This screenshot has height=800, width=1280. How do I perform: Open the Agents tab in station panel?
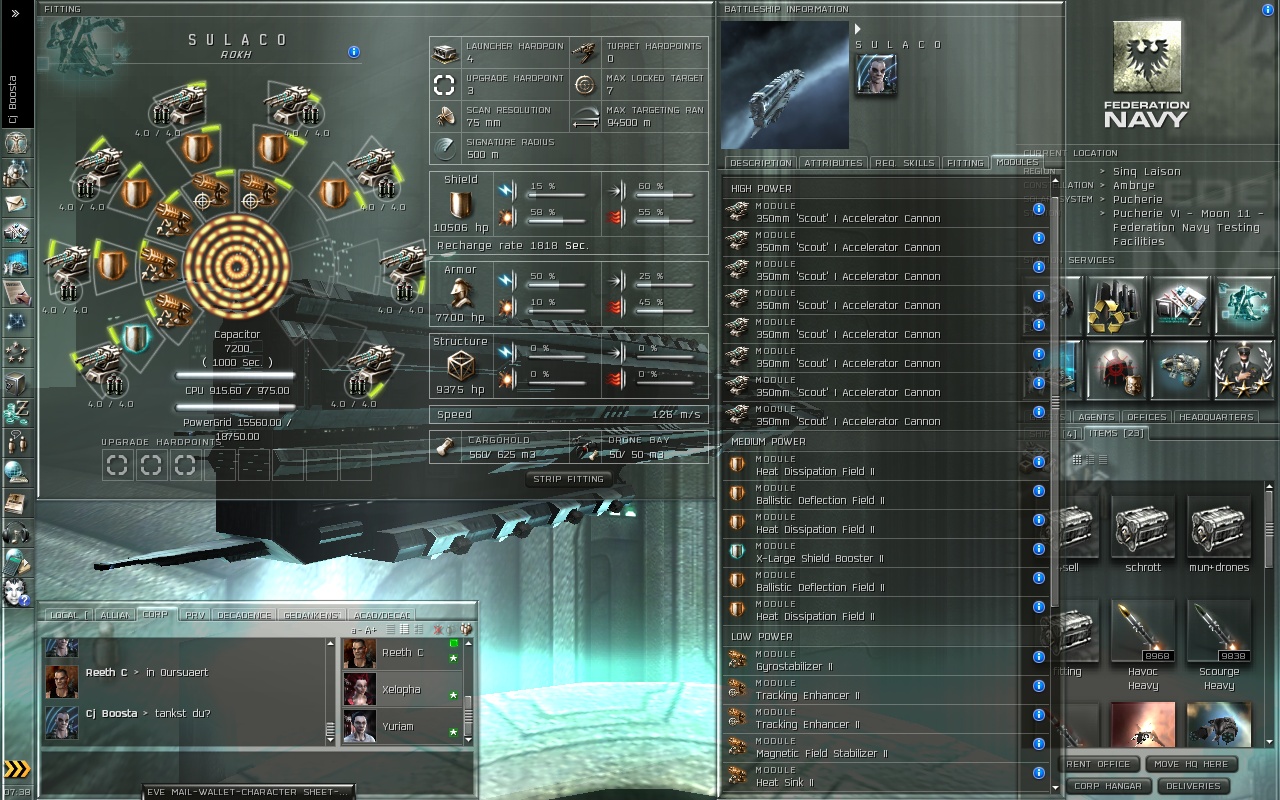tap(1096, 417)
